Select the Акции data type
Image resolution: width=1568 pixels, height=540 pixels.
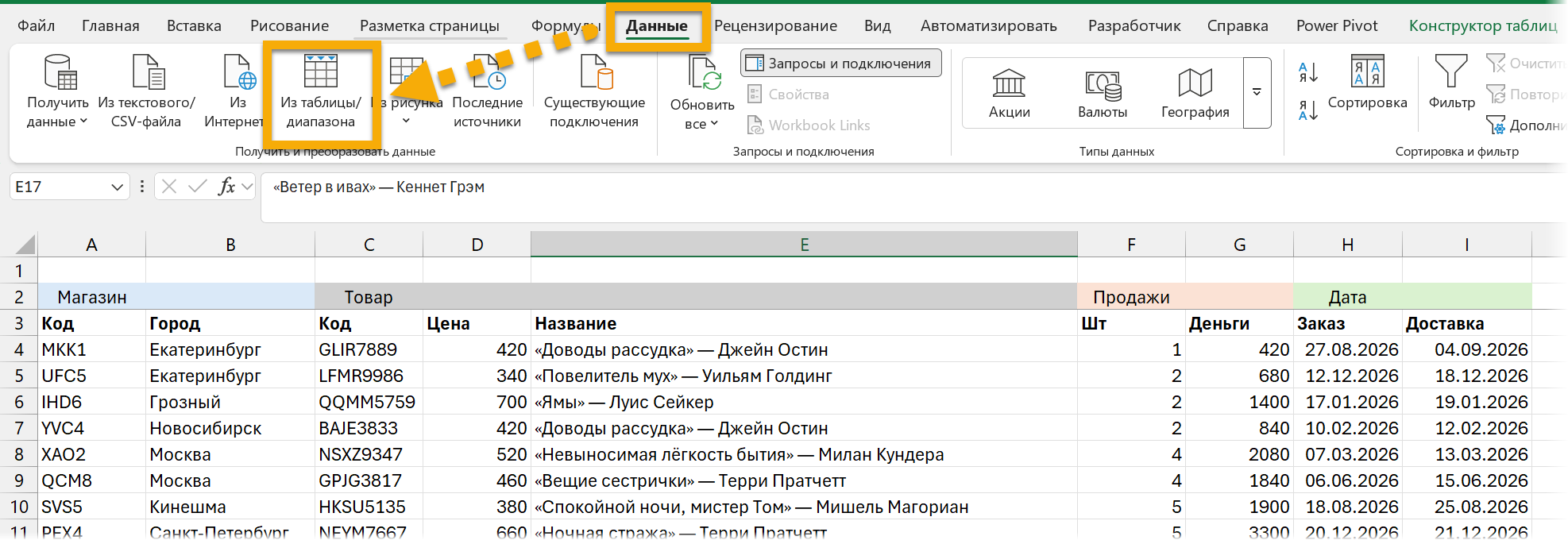click(x=1009, y=93)
